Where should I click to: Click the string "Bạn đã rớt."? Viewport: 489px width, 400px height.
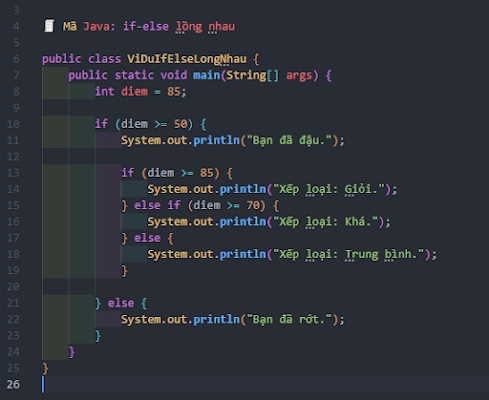click(289, 319)
